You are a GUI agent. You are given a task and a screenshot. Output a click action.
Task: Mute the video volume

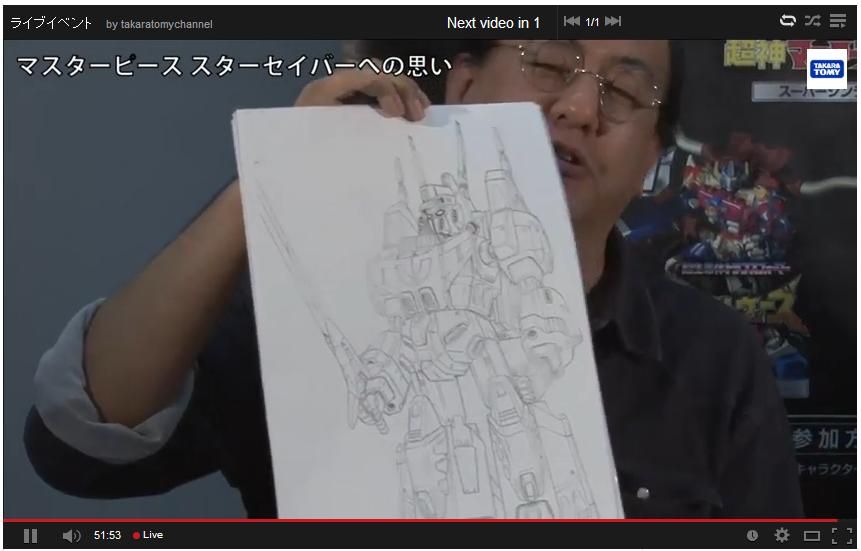coord(71,536)
